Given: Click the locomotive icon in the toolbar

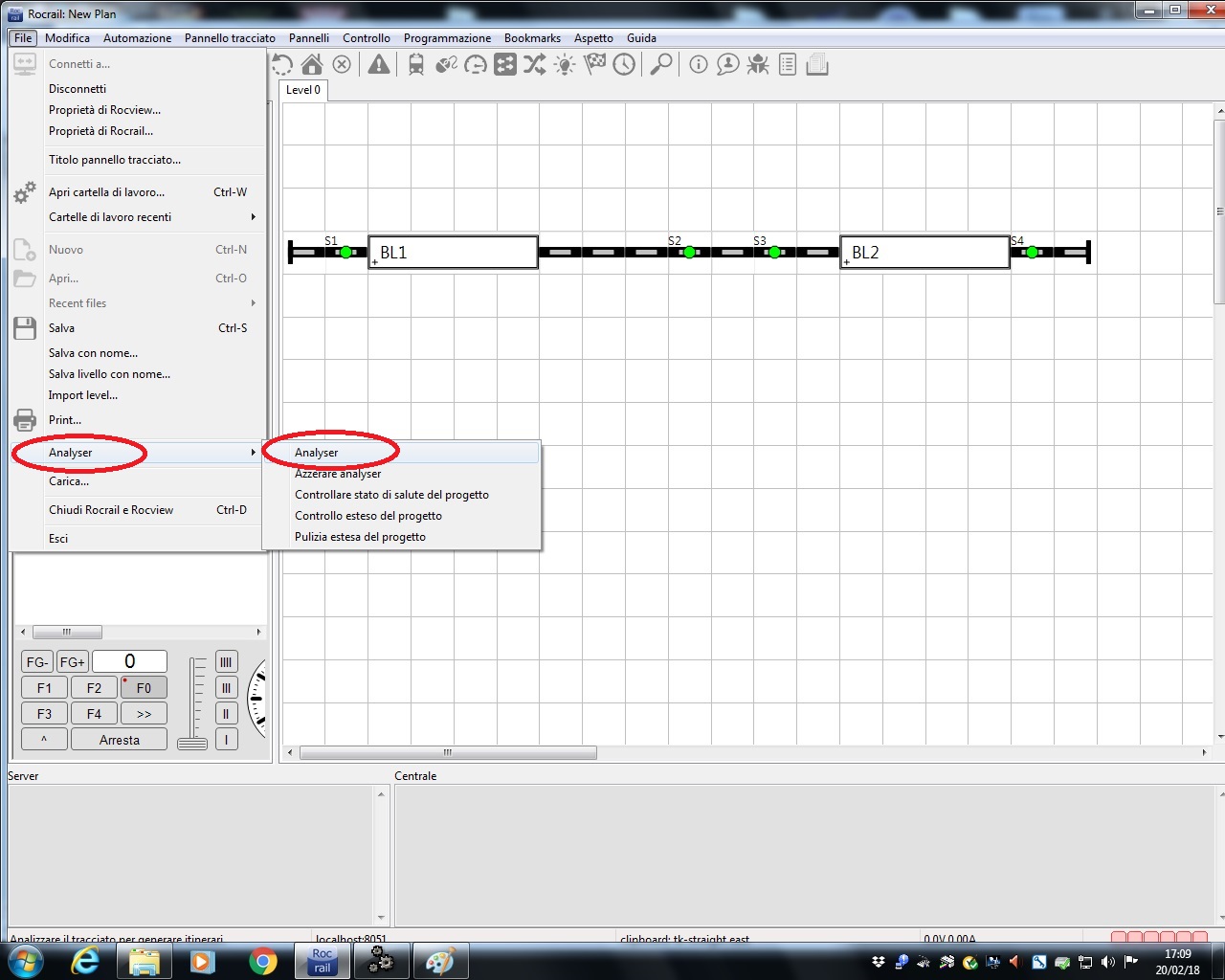Looking at the screenshot, I should pos(416,65).
